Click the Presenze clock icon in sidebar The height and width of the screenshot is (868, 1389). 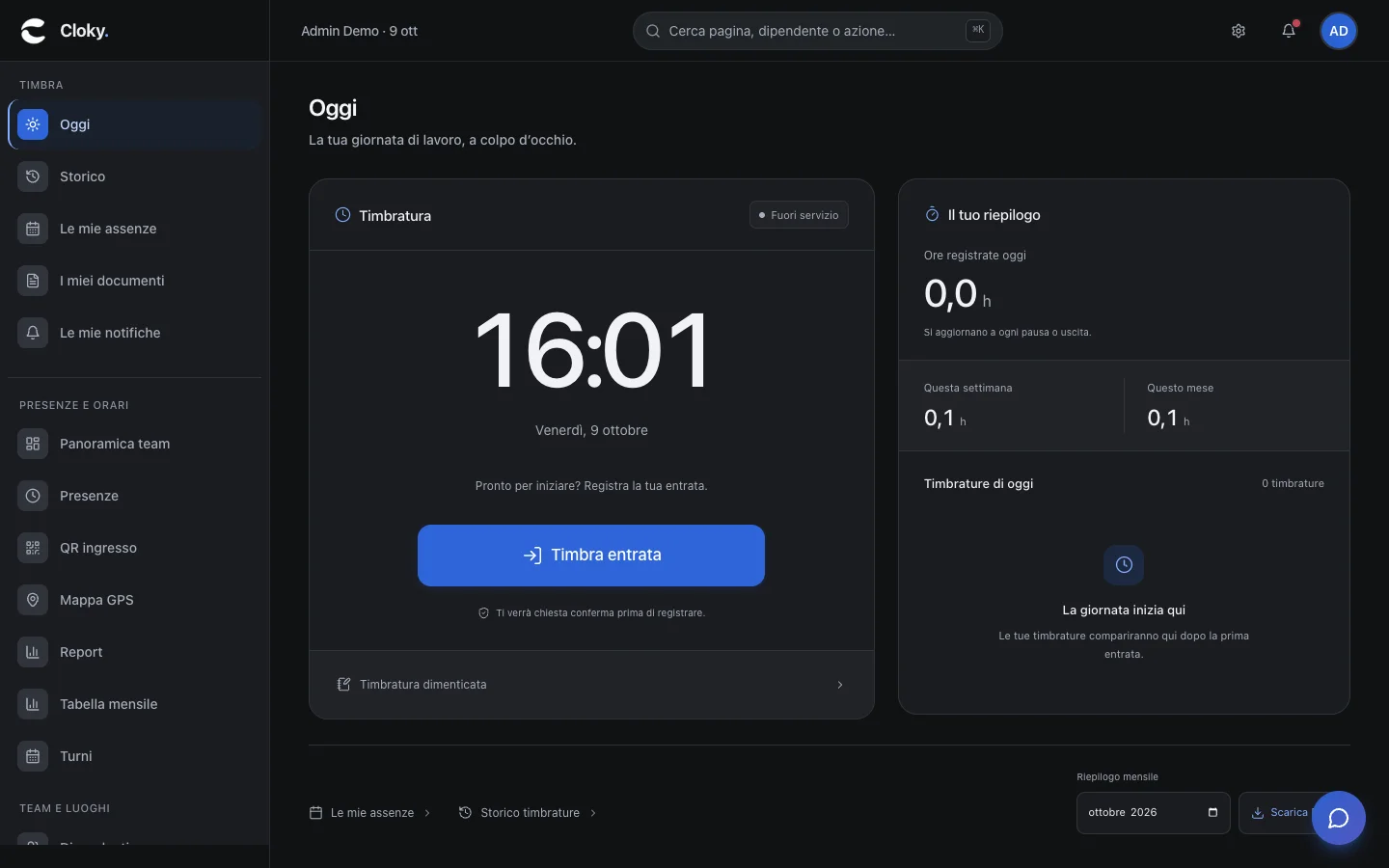(x=33, y=496)
